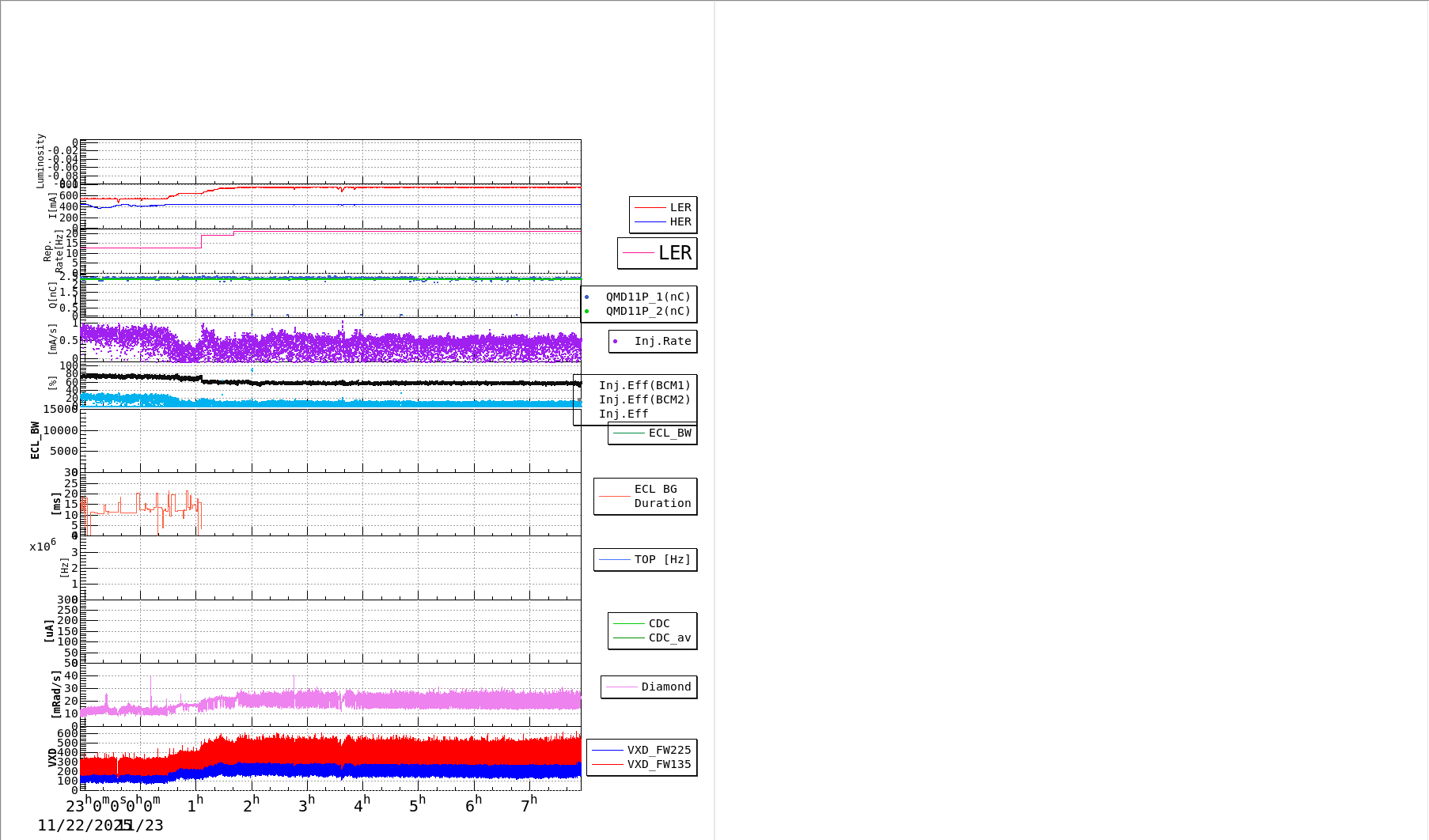1429x840 pixels.
Task: Click the QMD11P_1(nC) legend marker
Action: [586, 297]
